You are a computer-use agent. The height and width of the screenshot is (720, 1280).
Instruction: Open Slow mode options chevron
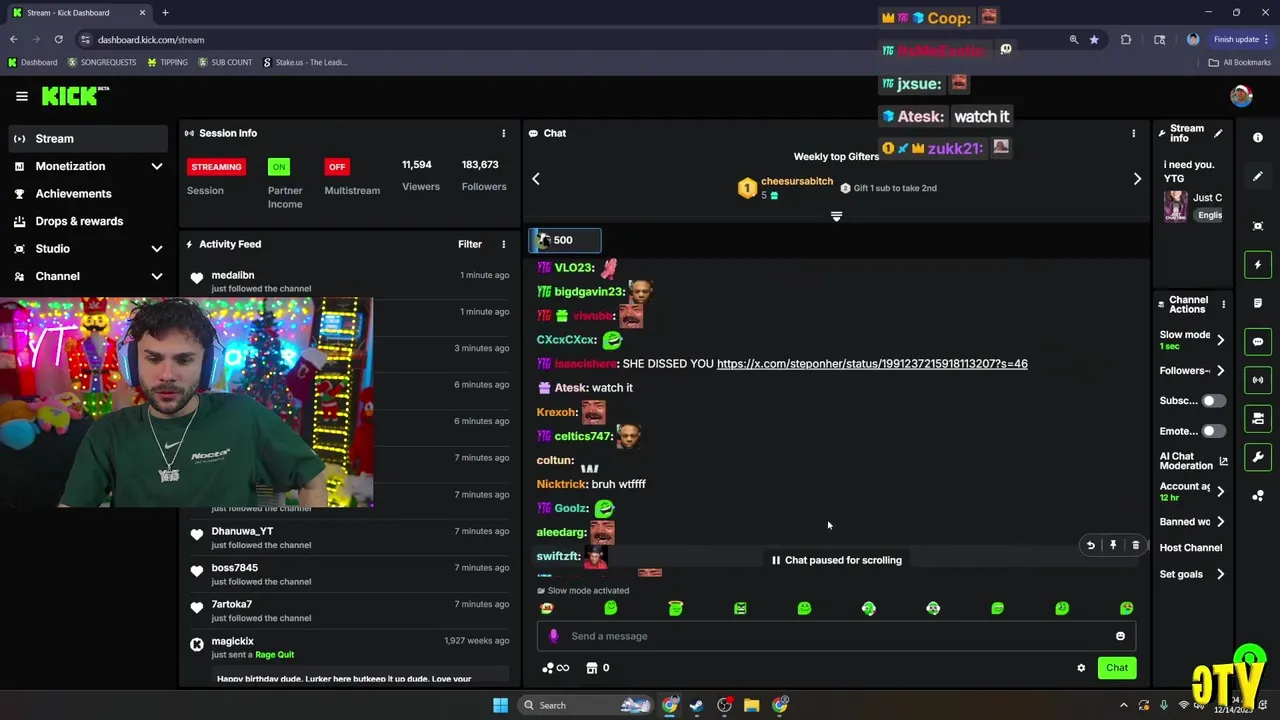(x=1220, y=340)
